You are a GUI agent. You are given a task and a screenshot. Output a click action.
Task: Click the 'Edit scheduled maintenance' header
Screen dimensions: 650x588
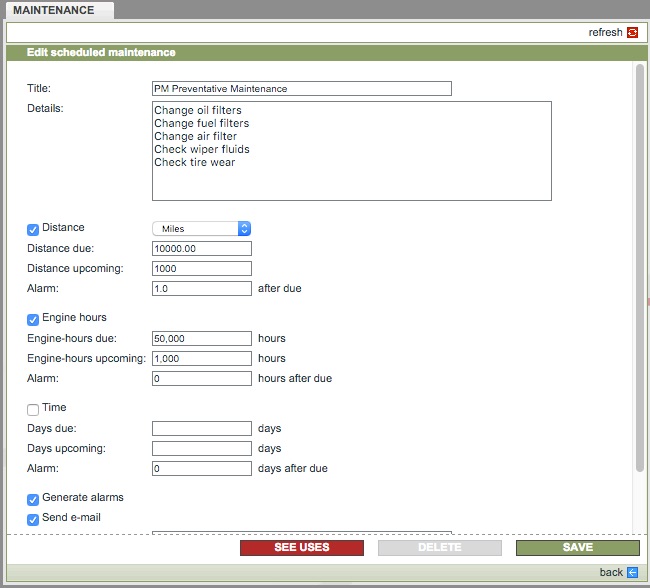[101, 52]
